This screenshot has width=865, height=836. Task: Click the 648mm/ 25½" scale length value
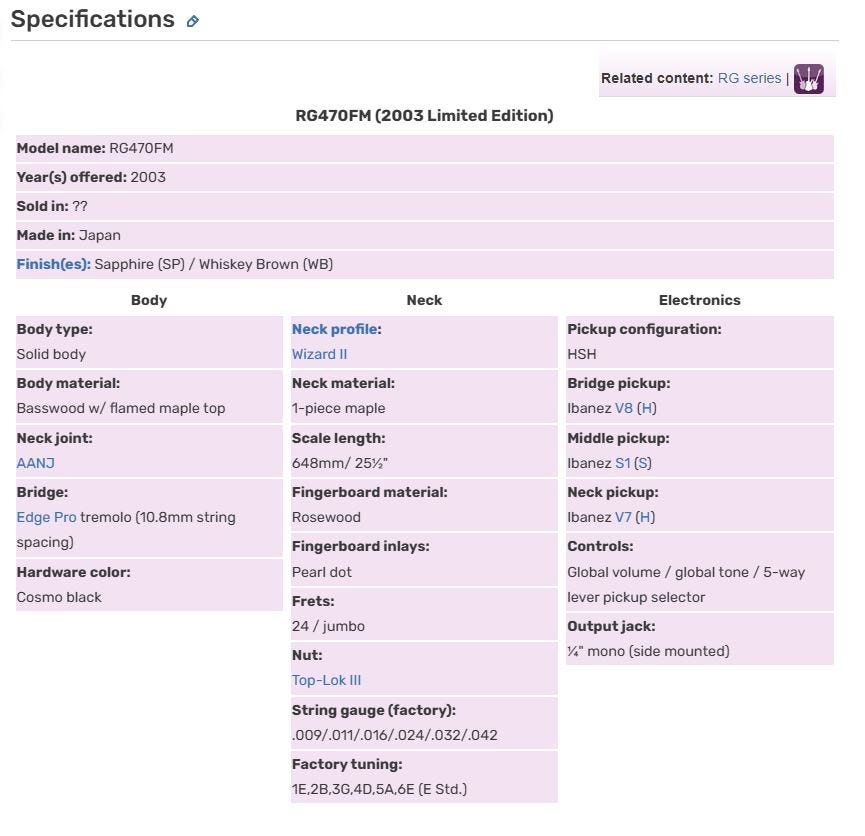click(340, 463)
